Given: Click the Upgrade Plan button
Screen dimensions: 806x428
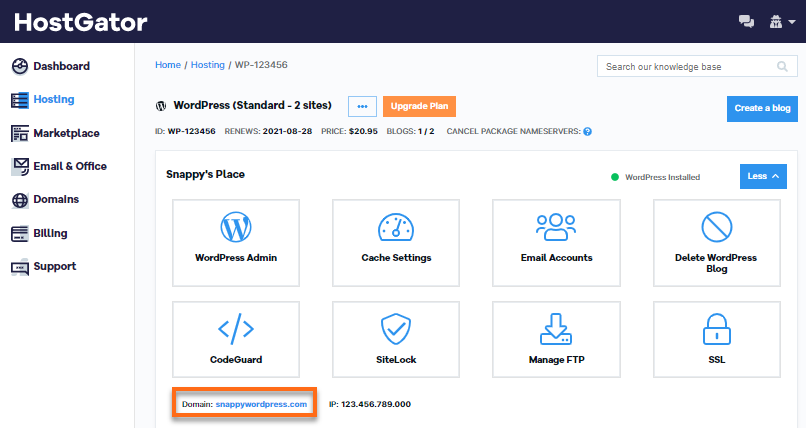Looking at the screenshot, I should point(419,106).
